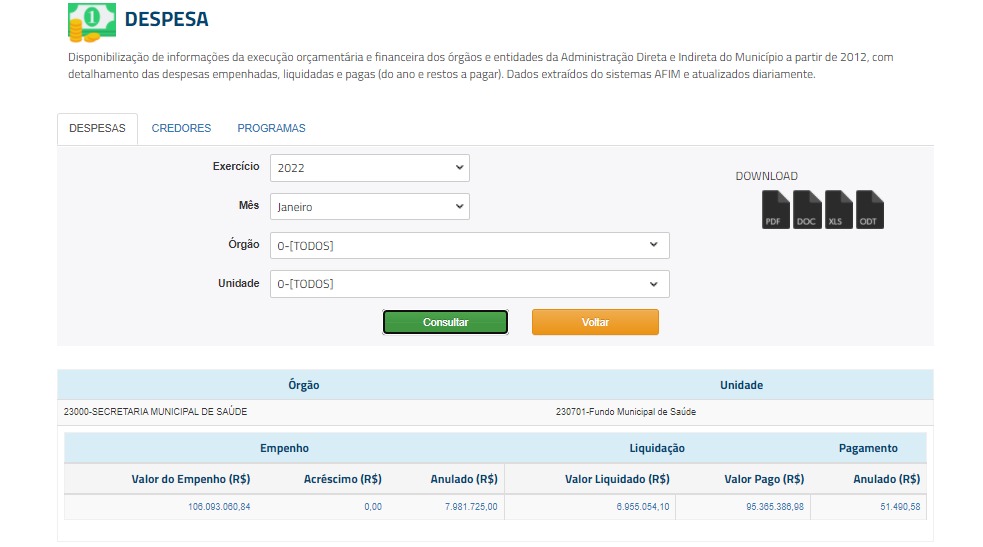Open the Exercício year dropdown
Viewport: 983px width, 547px height.
click(x=369, y=168)
